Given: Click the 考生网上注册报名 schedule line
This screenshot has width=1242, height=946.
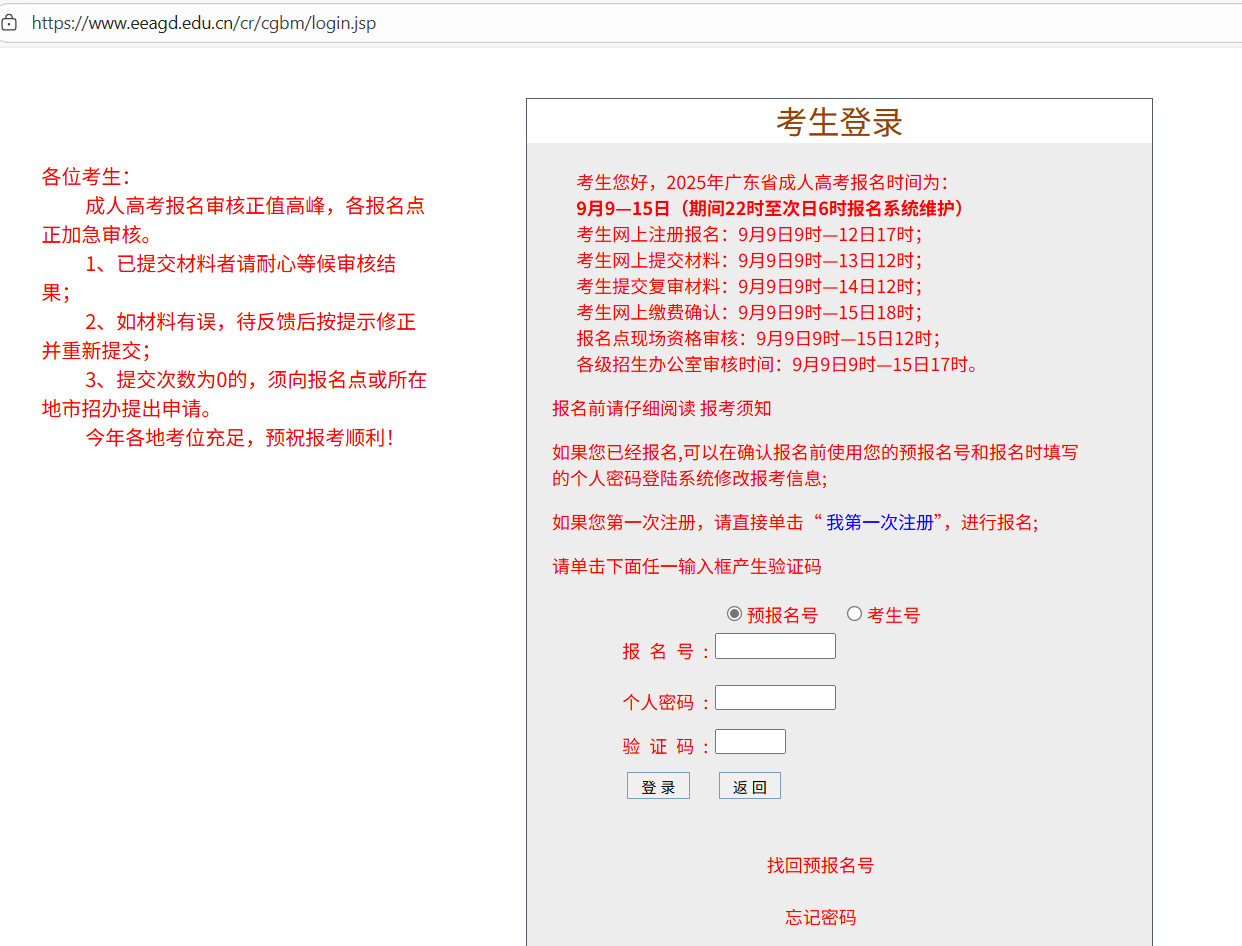Looking at the screenshot, I should tap(749, 235).
